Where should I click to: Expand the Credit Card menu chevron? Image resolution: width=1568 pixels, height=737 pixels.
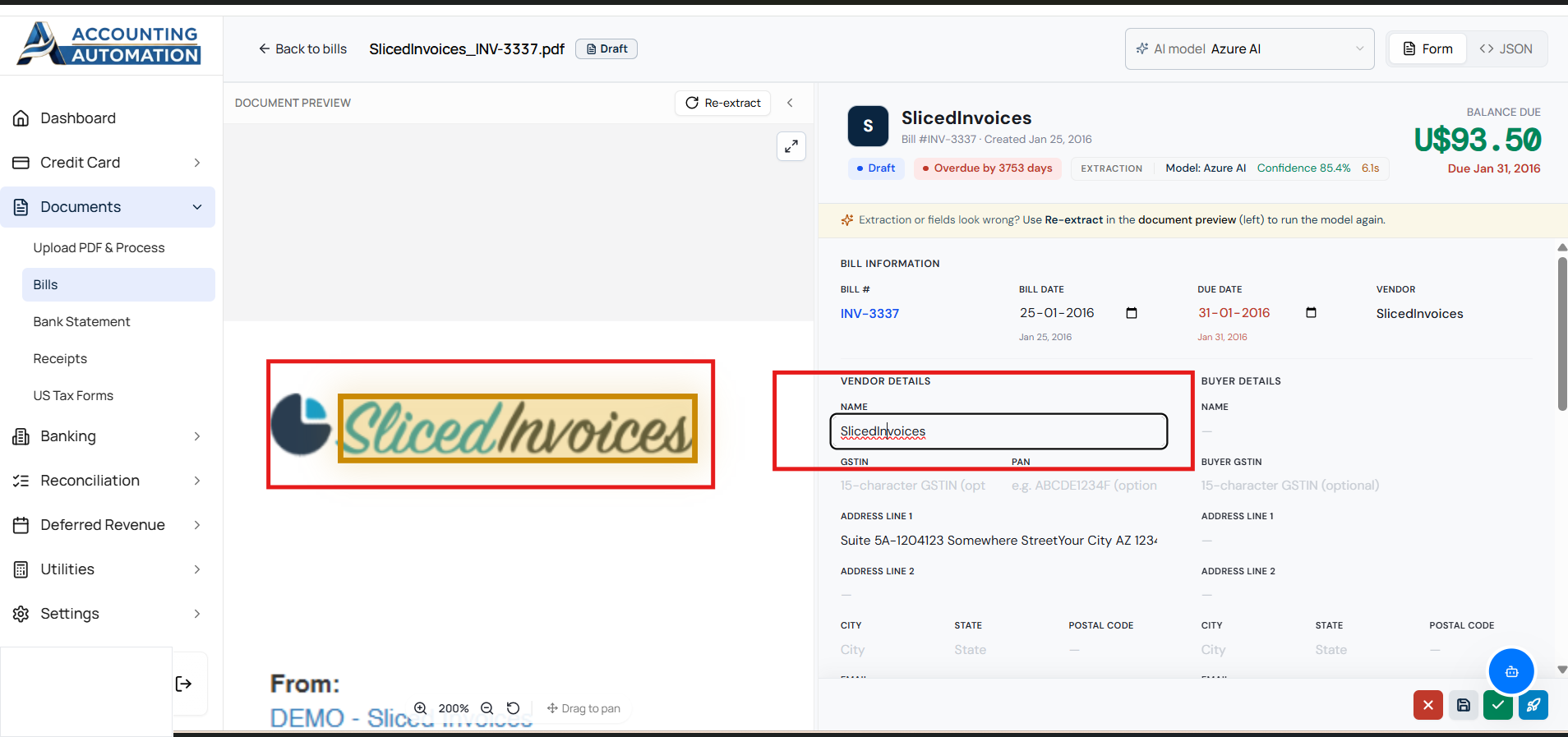(197, 163)
